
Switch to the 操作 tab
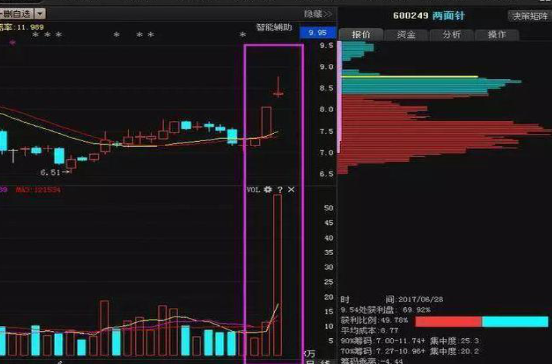tap(497, 34)
